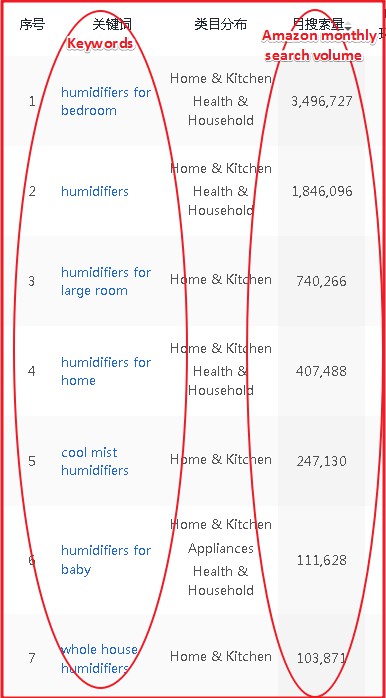Click the Appliances category in row 6
Image resolution: width=386 pixels, height=698 pixels.
click(220, 548)
